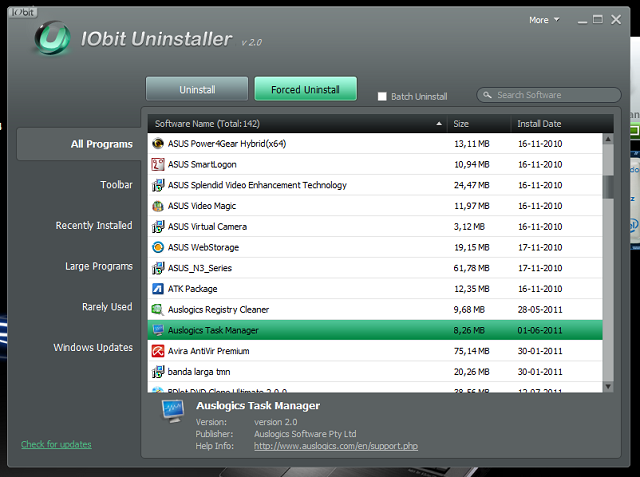
Task: Click the ASUS SmartLogon icon
Action: 158,164
